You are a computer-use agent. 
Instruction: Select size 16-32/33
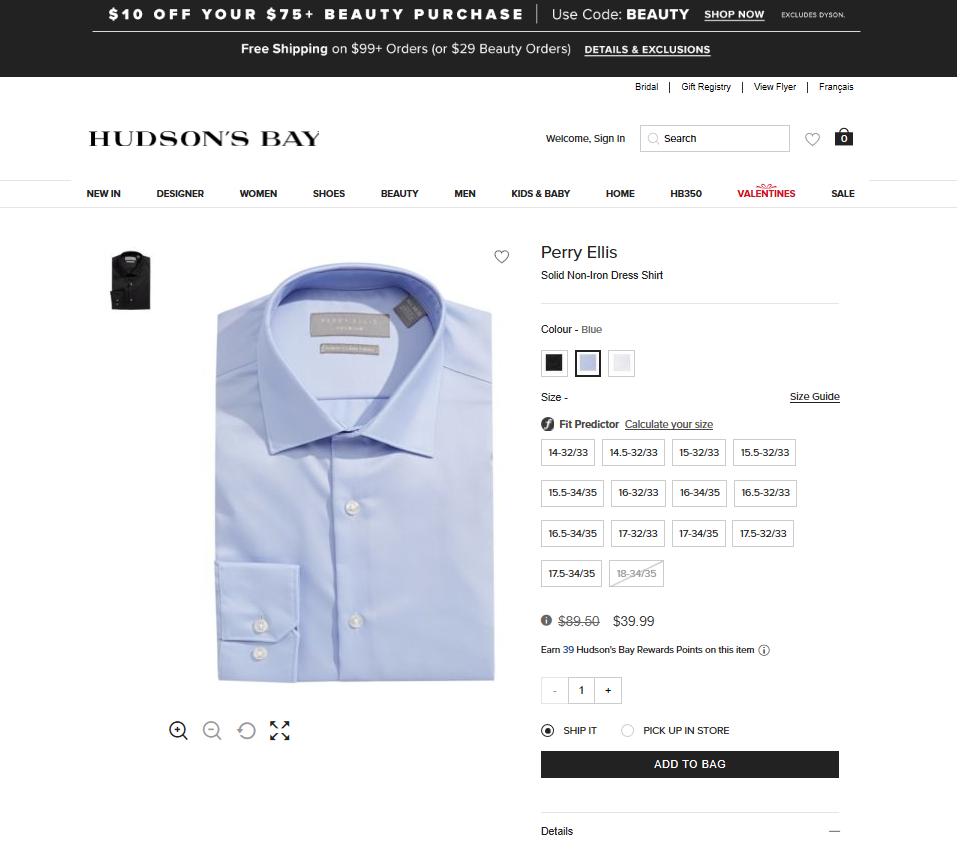pyautogui.click(x=638, y=493)
